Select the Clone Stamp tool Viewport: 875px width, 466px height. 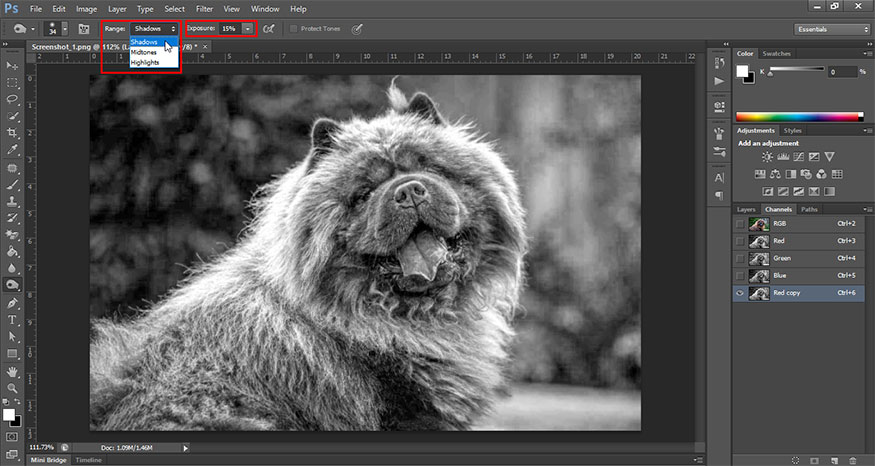[12, 201]
